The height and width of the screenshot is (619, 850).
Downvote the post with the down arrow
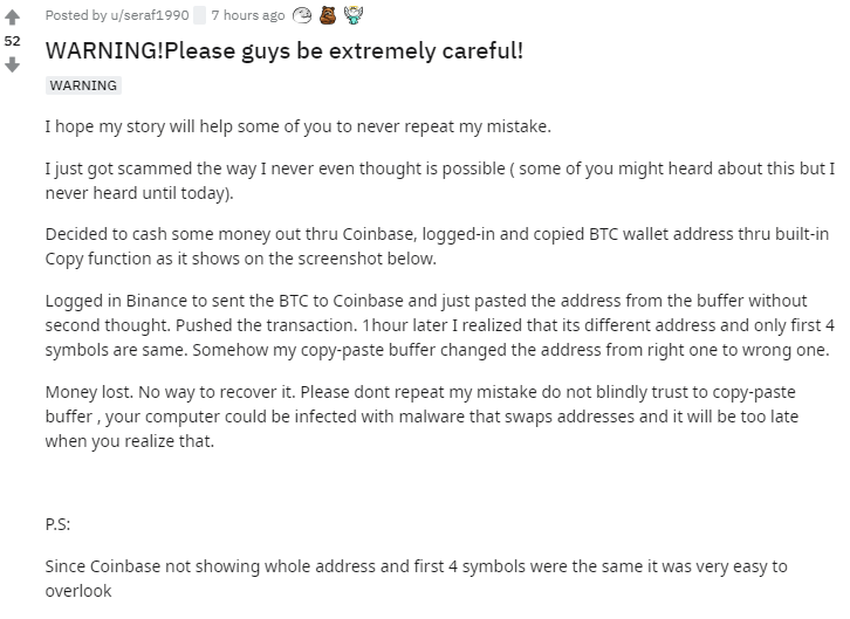click(12, 65)
